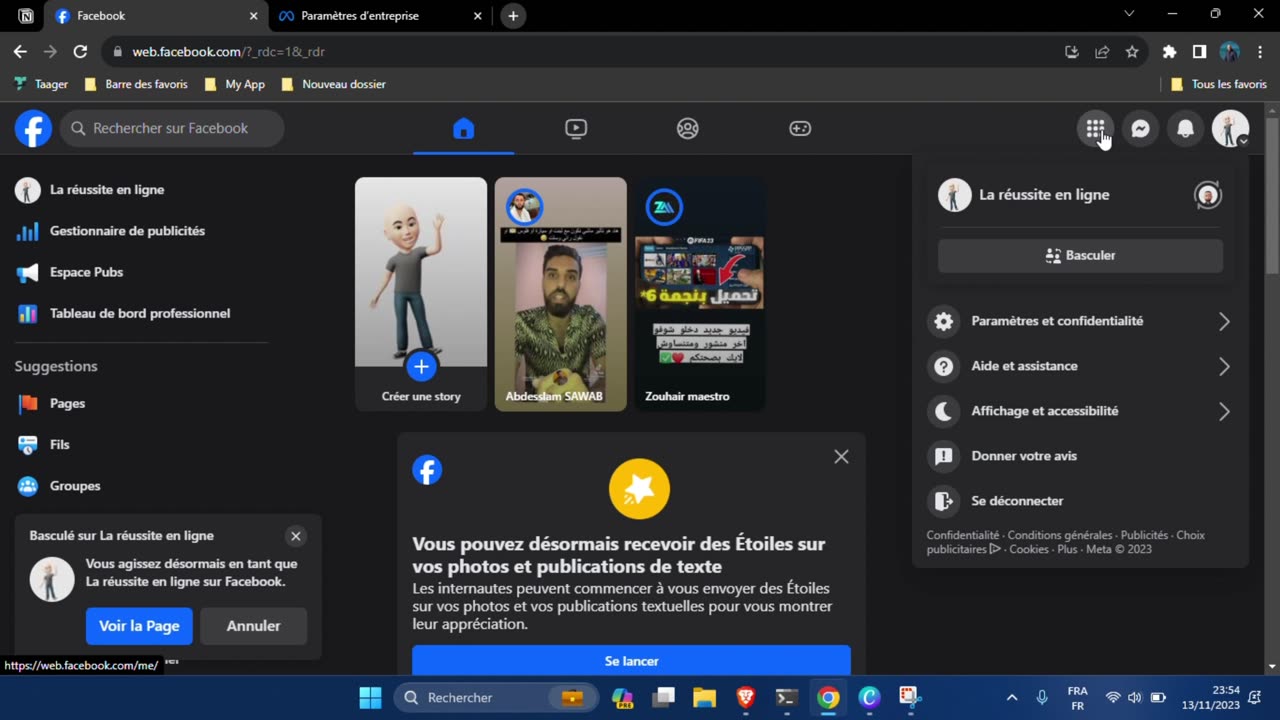Viewport: 1280px width, 720px height.
Task: Open Brave browser from taskbar
Action: pos(745,698)
